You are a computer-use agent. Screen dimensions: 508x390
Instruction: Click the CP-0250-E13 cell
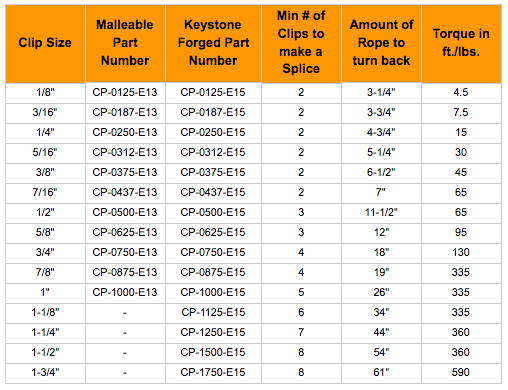125,133
